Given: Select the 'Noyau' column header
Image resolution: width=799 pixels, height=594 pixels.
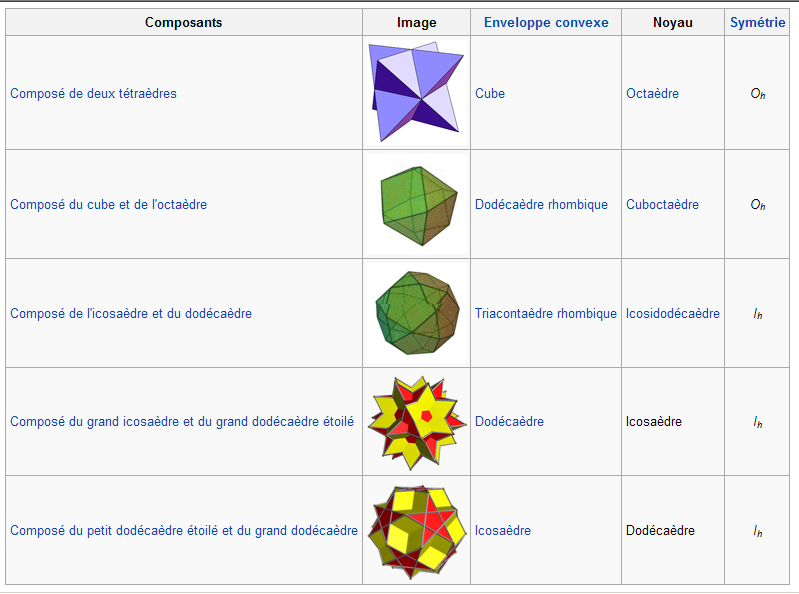Looking at the screenshot, I should (x=673, y=22).
